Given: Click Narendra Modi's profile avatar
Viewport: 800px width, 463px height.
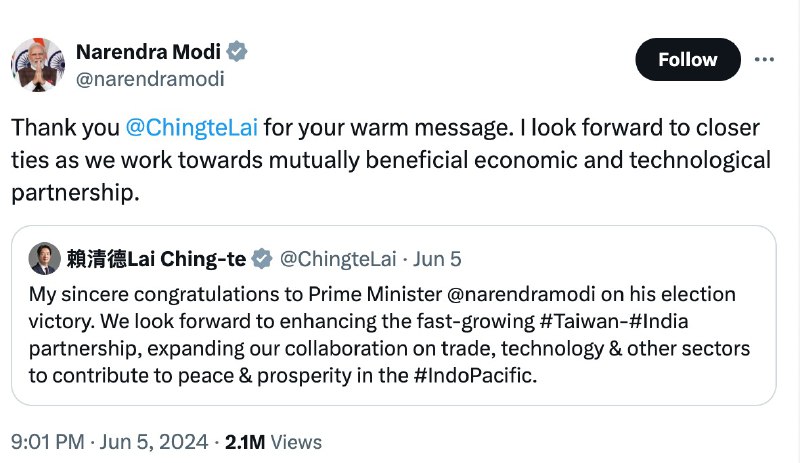Looking at the screenshot, I should tap(38, 64).
